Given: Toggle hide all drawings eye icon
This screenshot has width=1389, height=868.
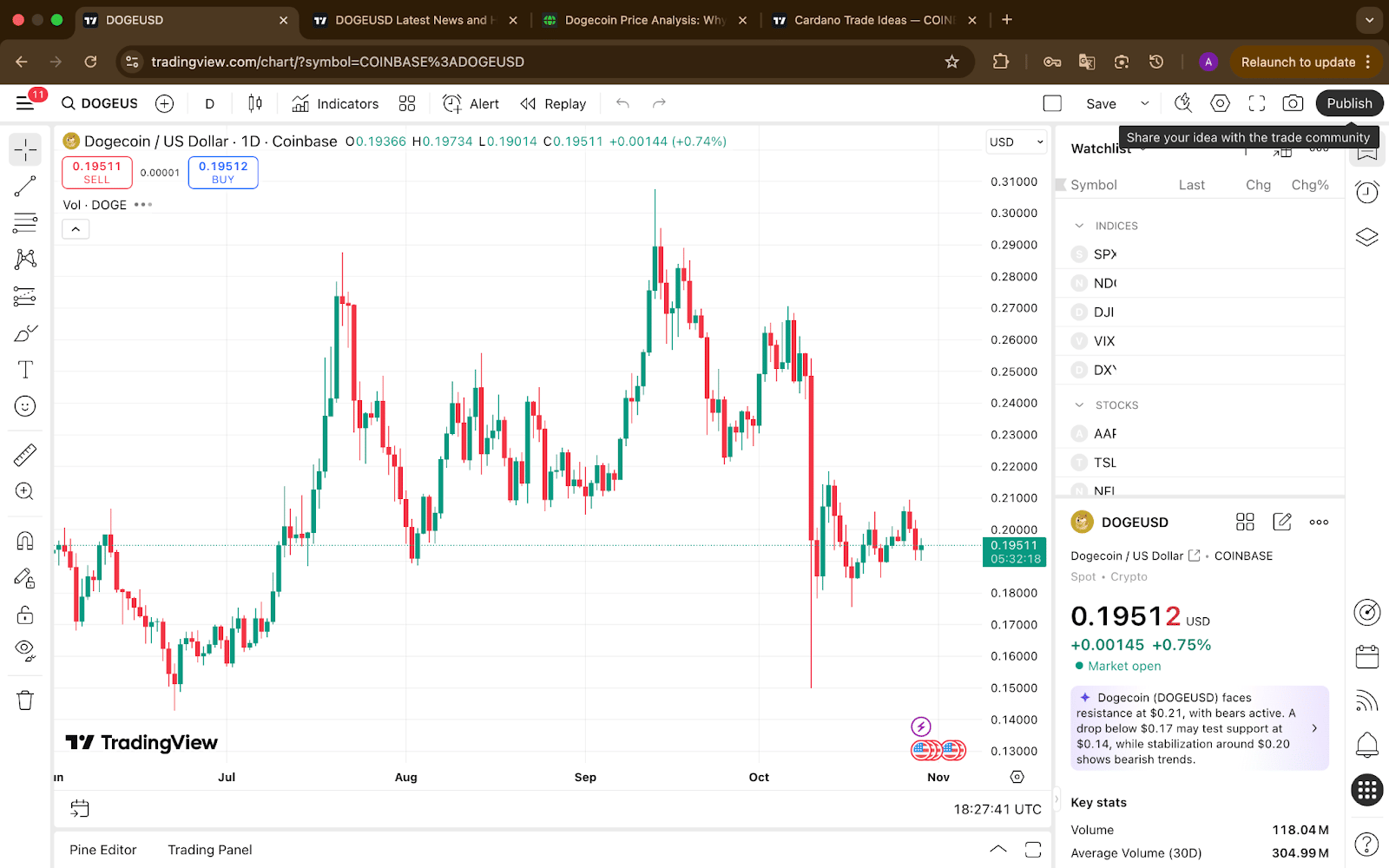Looking at the screenshot, I should click(25, 650).
